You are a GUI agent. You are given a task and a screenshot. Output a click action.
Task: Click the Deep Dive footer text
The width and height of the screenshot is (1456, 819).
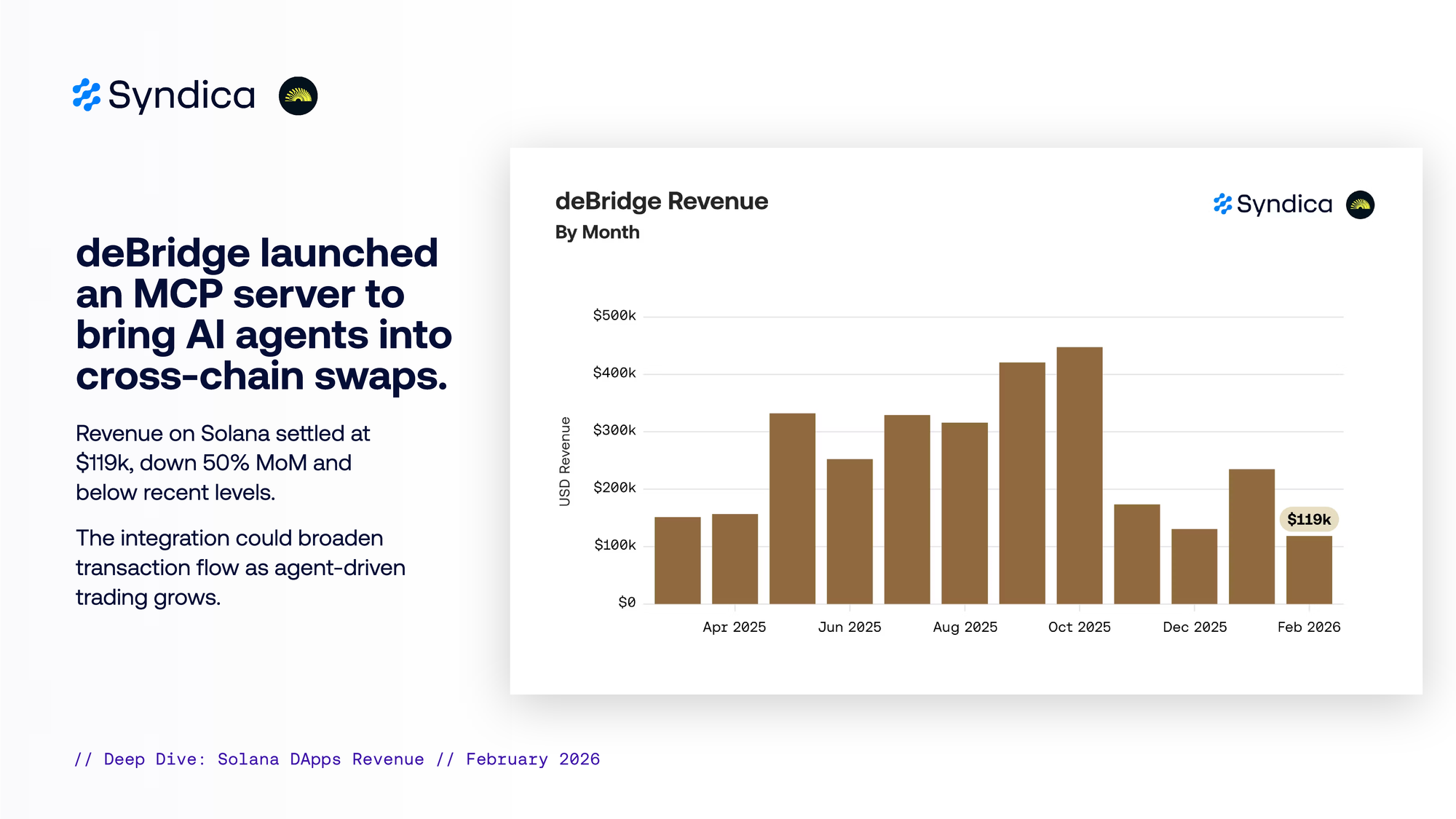coord(337,759)
